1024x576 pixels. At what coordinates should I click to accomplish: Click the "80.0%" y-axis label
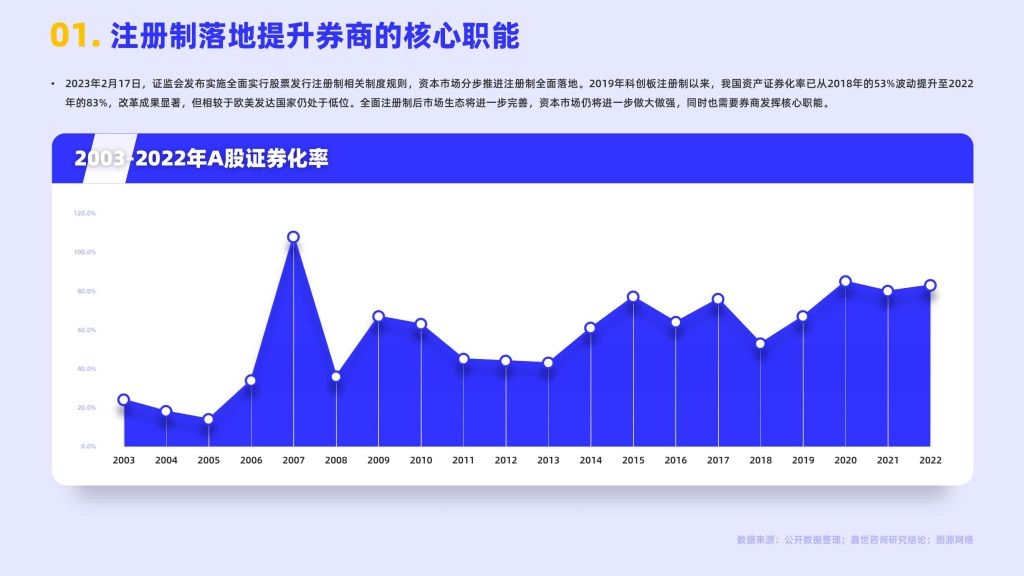coord(86,291)
